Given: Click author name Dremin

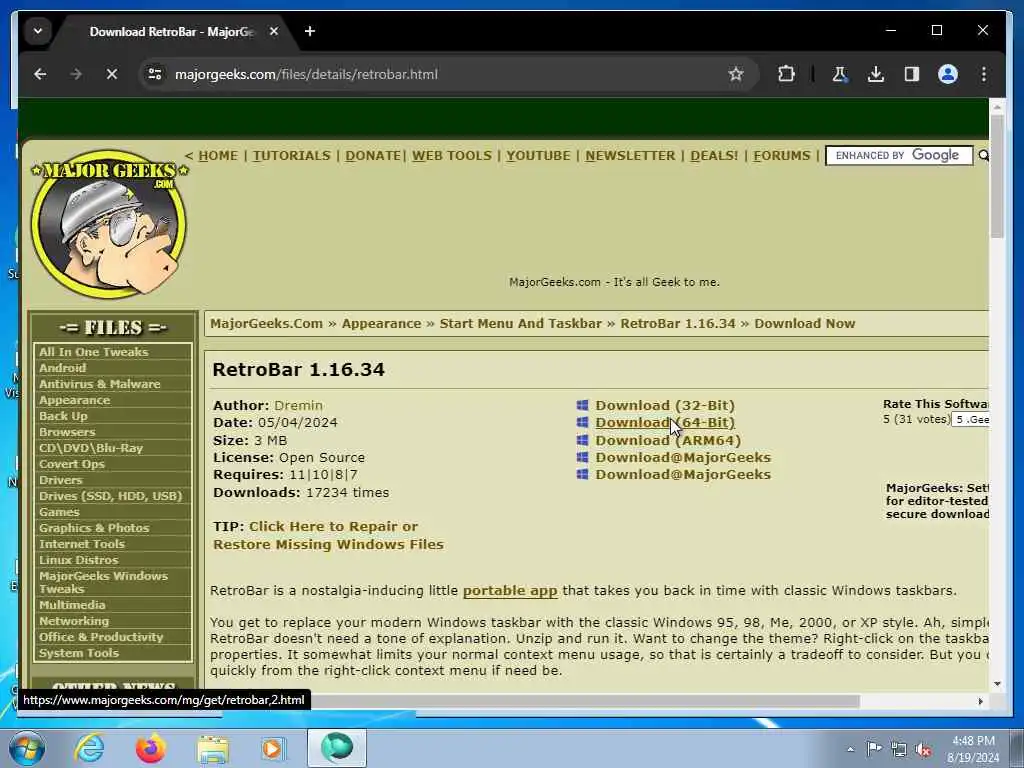Looking at the screenshot, I should (298, 406).
